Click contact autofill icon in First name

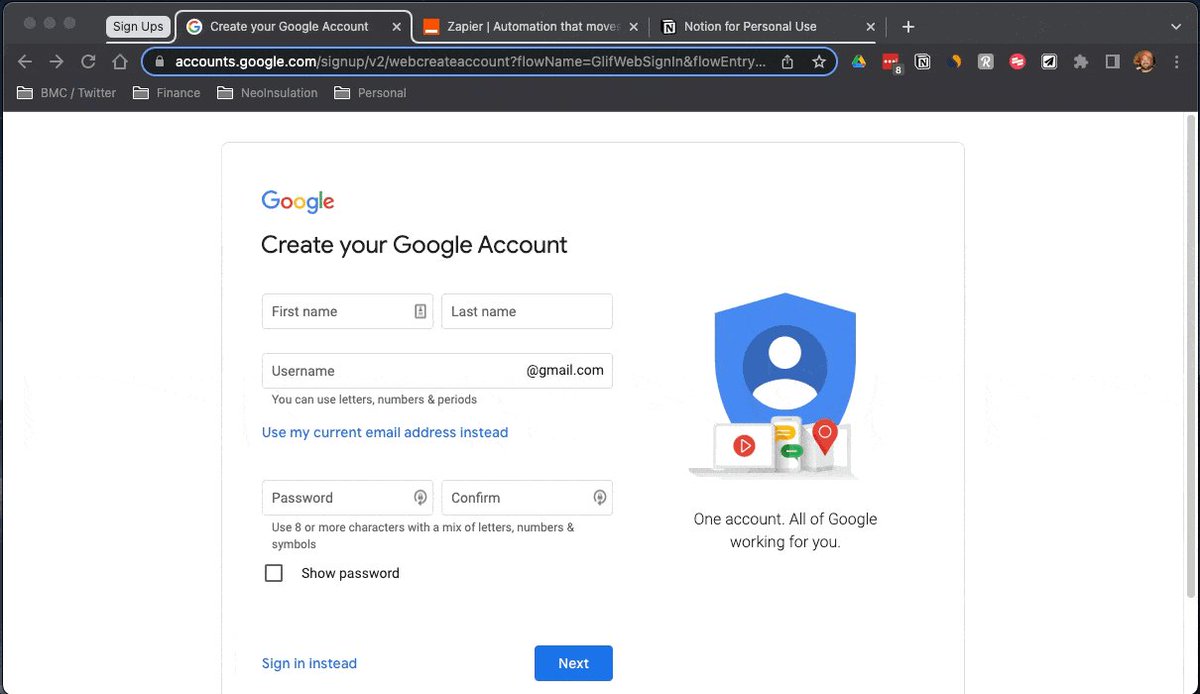tap(420, 311)
